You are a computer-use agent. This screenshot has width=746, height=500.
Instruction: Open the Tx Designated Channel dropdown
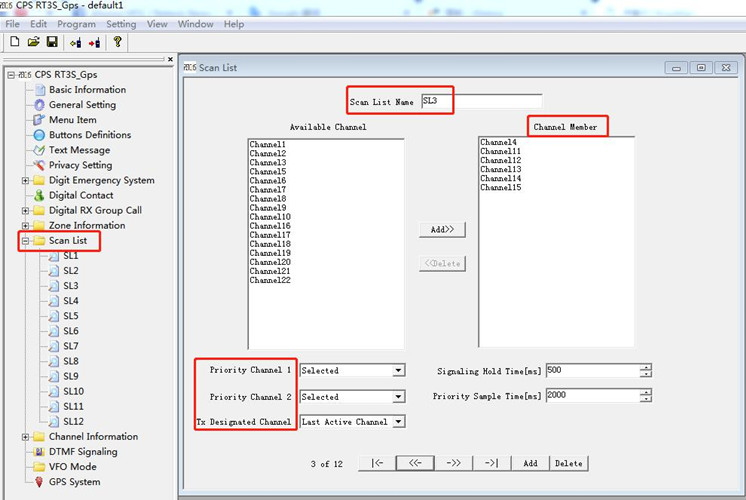[x=398, y=422]
